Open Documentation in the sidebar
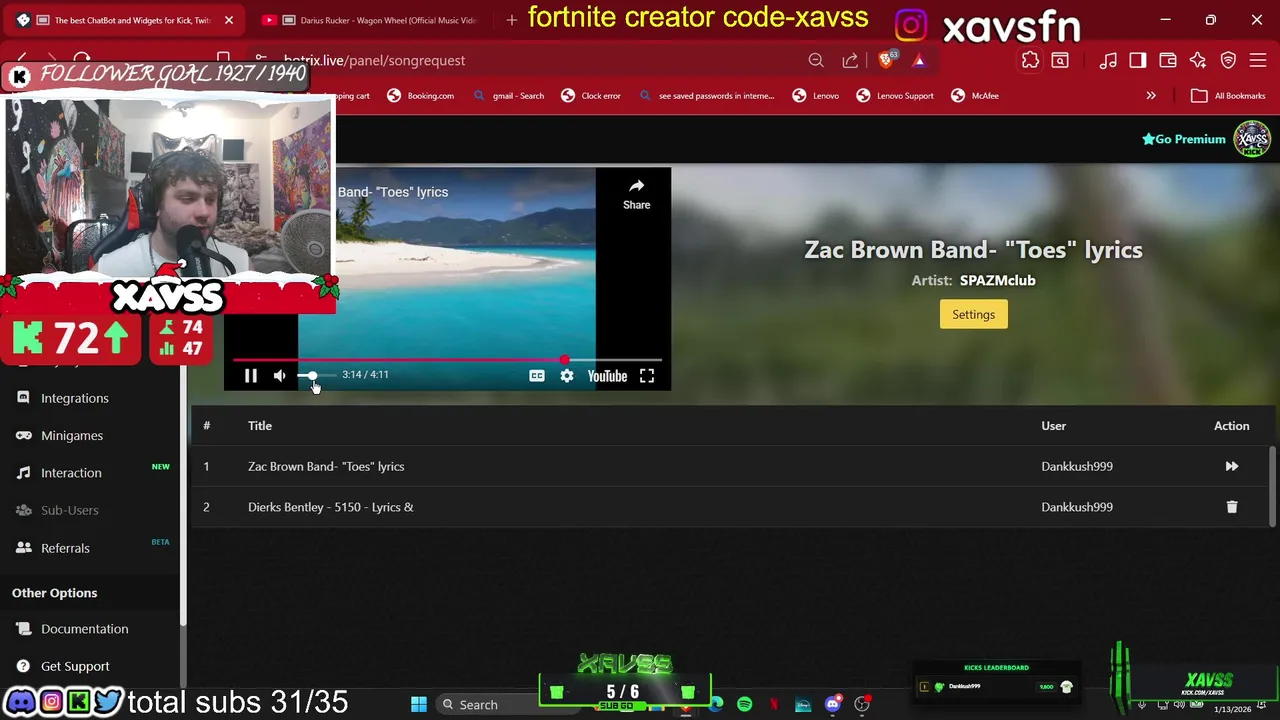This screenshot has height=720, width=1280. point(84,629)
